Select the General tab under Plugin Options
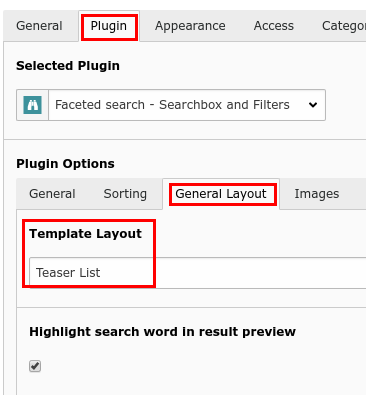The image size is (366, 395). (52, 194)
